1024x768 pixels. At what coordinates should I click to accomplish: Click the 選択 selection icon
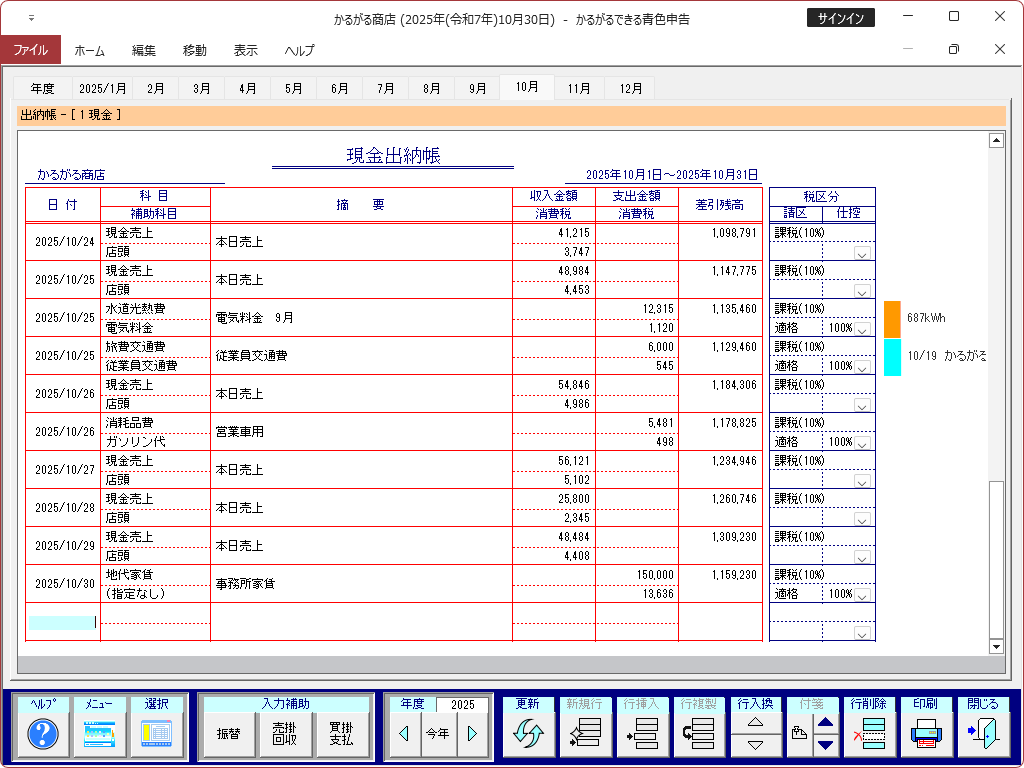(157, 734)
